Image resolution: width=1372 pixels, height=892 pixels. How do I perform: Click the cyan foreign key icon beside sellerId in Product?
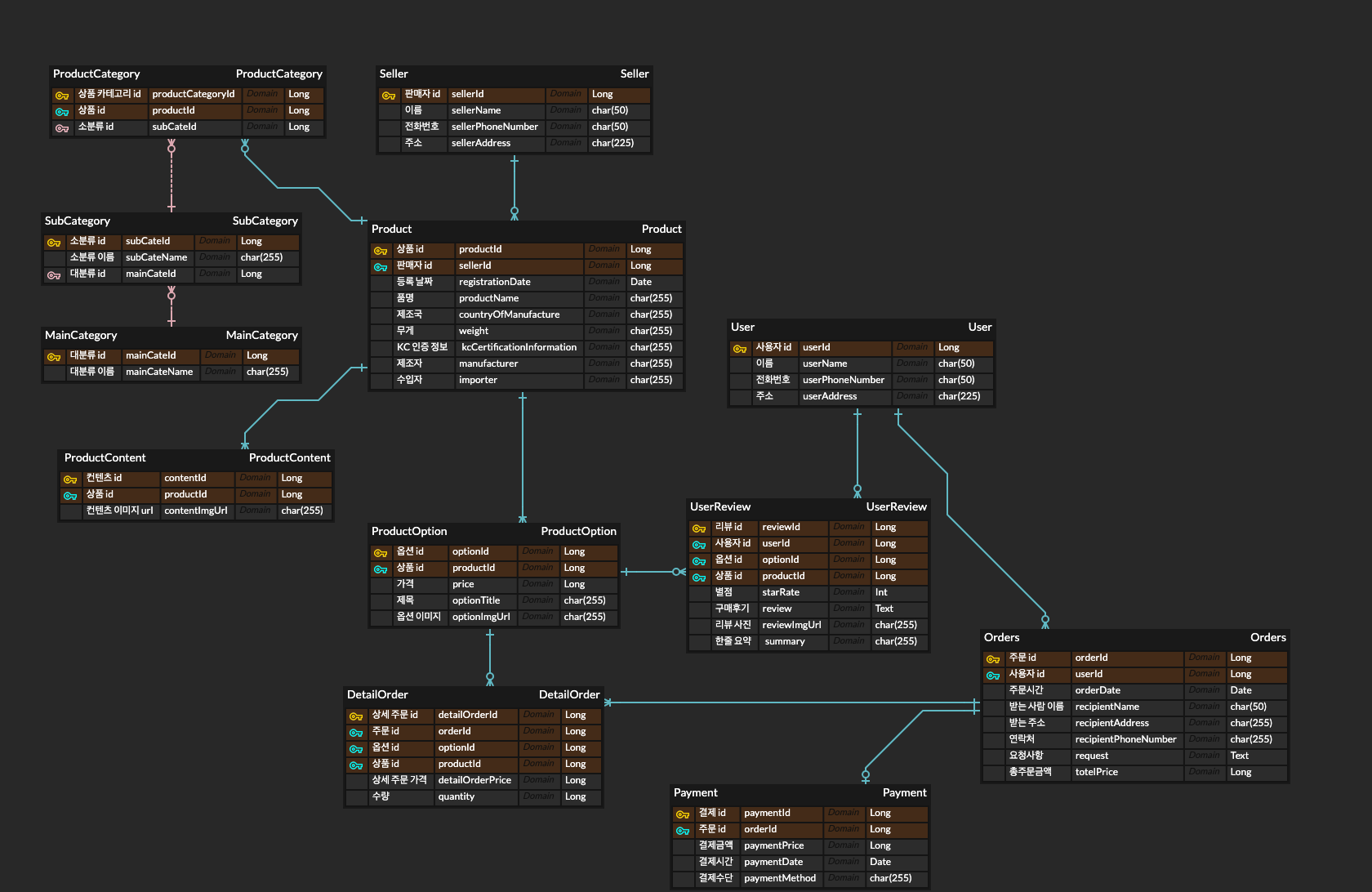(x=381, y=267)
